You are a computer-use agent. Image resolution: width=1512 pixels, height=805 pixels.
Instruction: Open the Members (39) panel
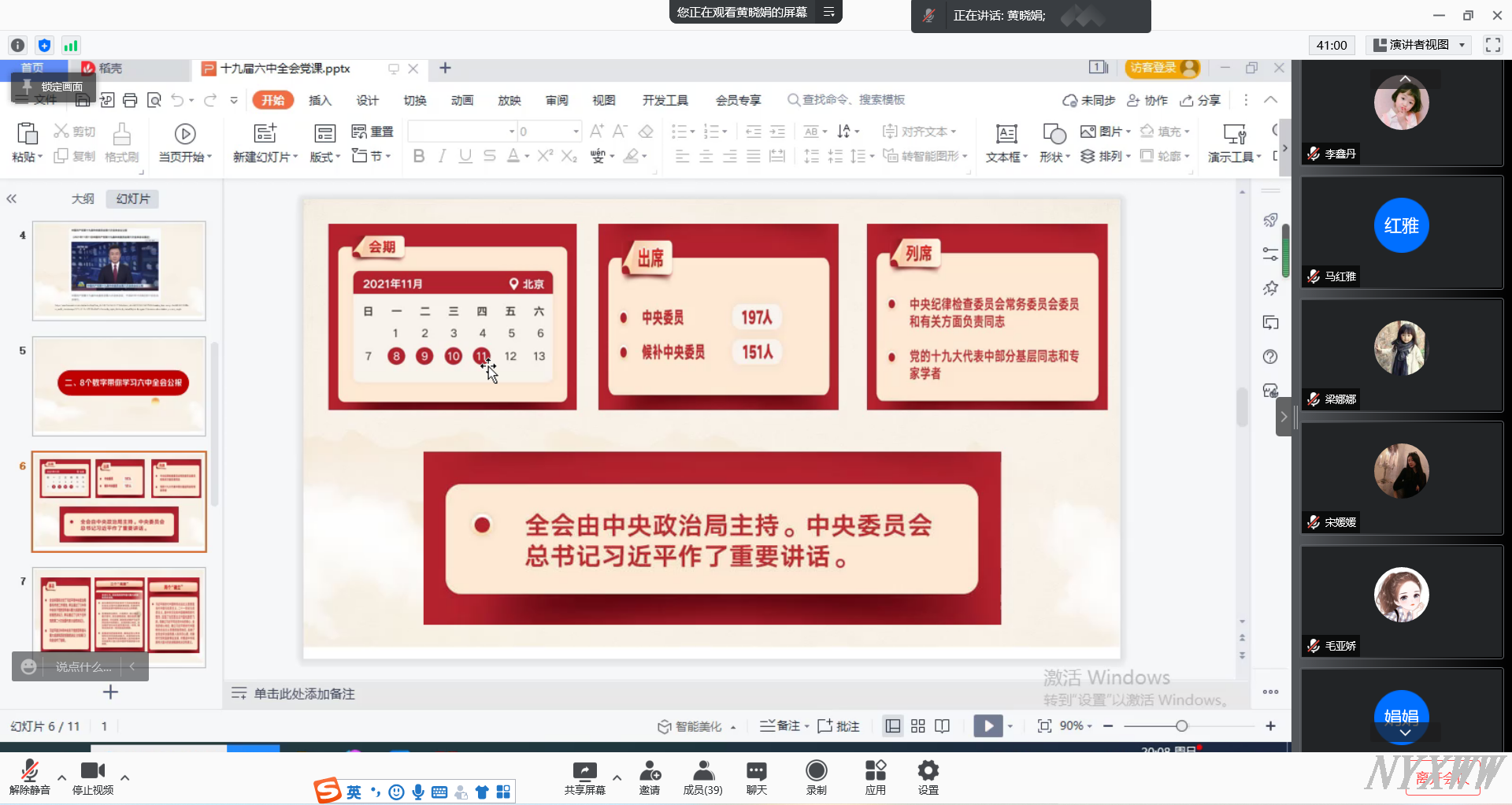click(702, 771)
